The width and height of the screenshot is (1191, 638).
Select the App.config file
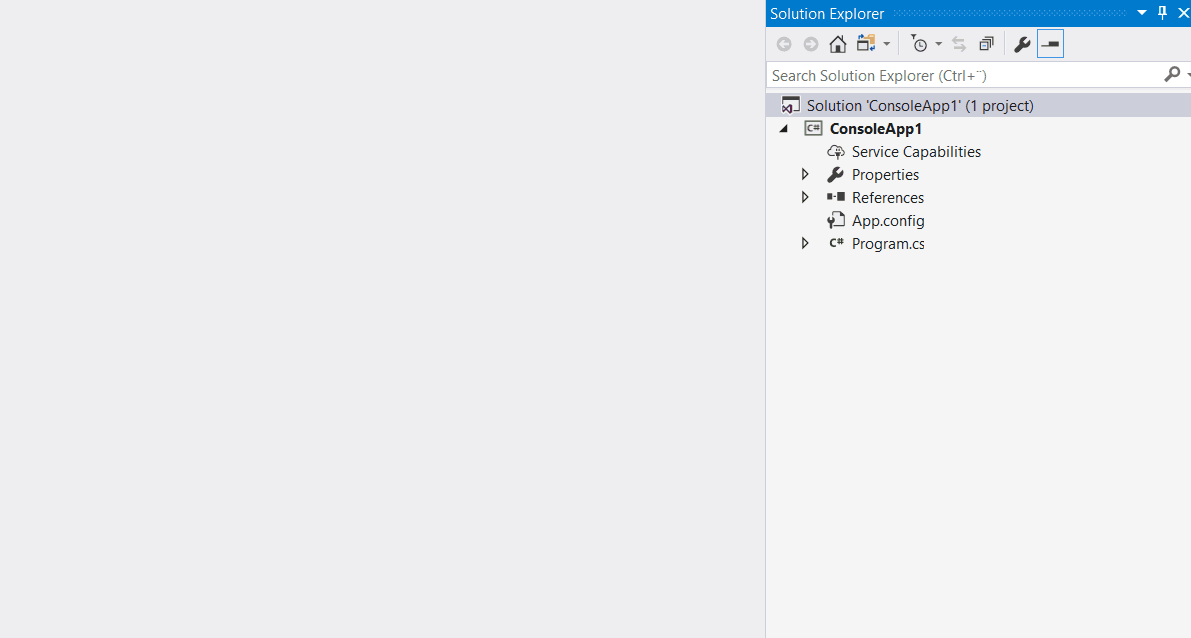point(888,220)
